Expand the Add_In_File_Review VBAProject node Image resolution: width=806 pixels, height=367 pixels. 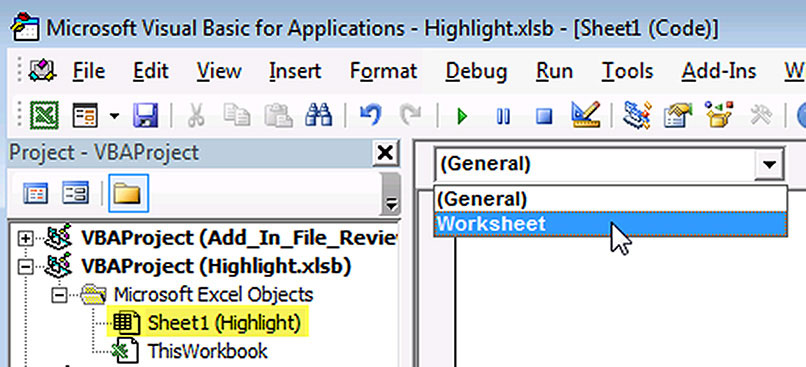pyautogui.click(x=25, y=237)
